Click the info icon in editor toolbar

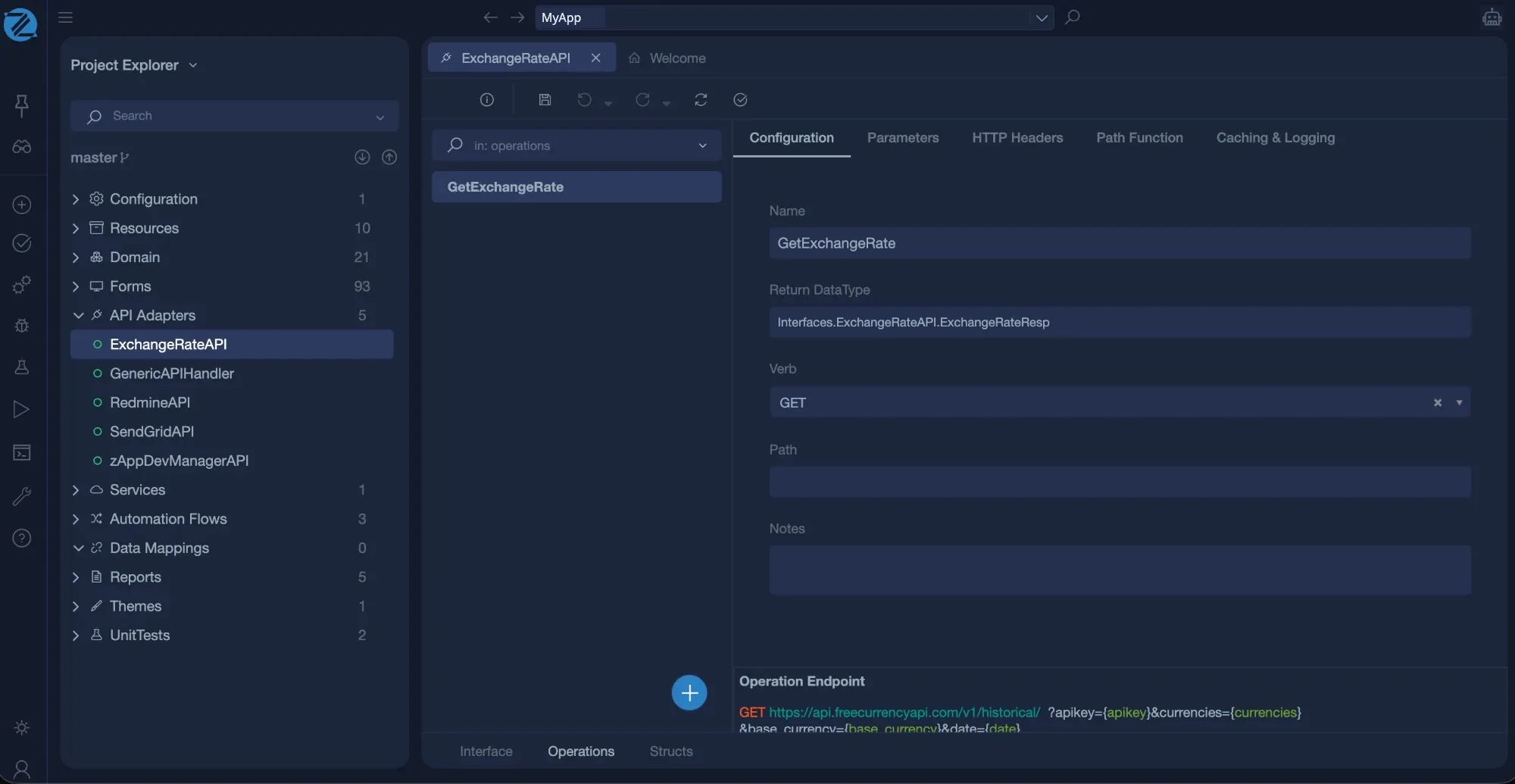click(x=487, y=99)
